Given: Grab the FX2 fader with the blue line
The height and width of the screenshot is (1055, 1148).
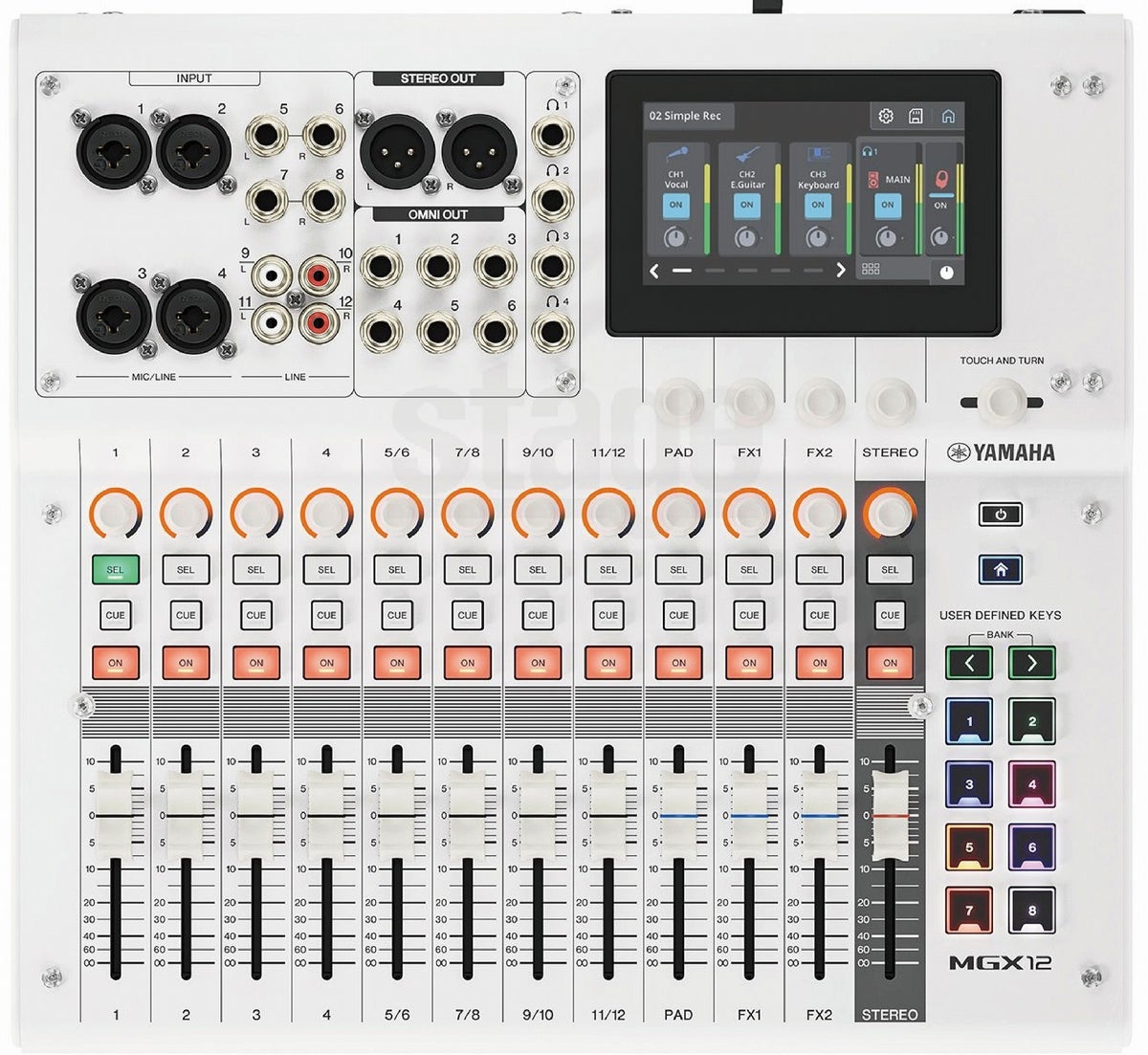Looking at the screenshot, I should 820,815.
